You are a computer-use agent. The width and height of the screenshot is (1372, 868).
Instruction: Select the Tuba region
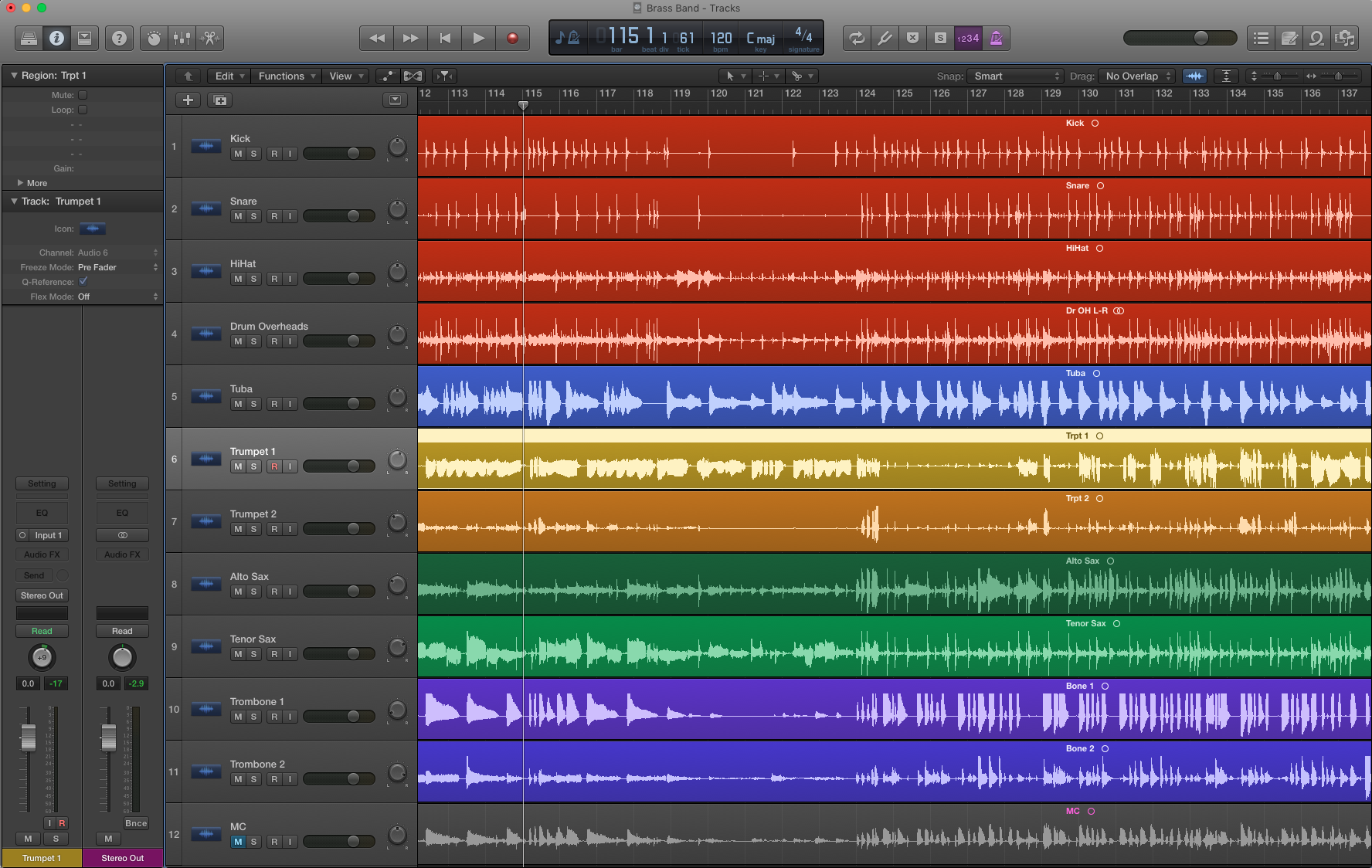894,397
